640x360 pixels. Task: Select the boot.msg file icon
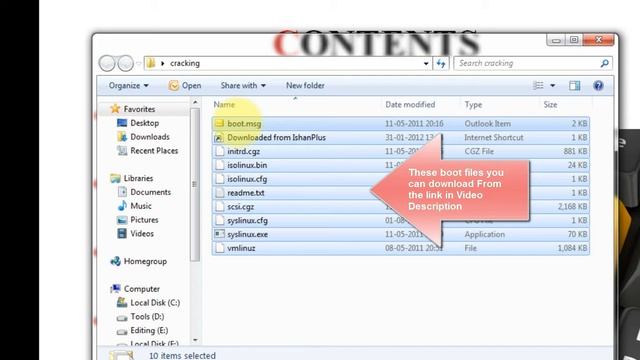(220, 123)
